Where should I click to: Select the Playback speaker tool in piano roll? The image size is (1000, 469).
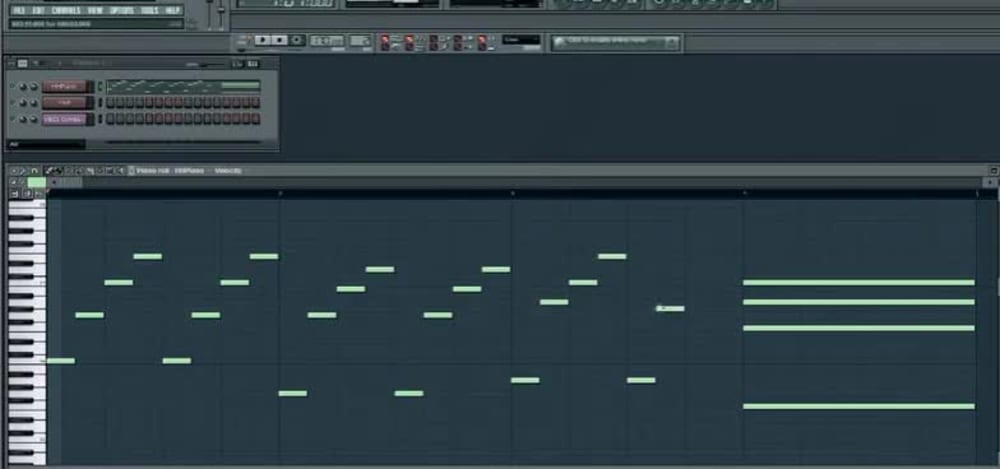tap(119, 171)
